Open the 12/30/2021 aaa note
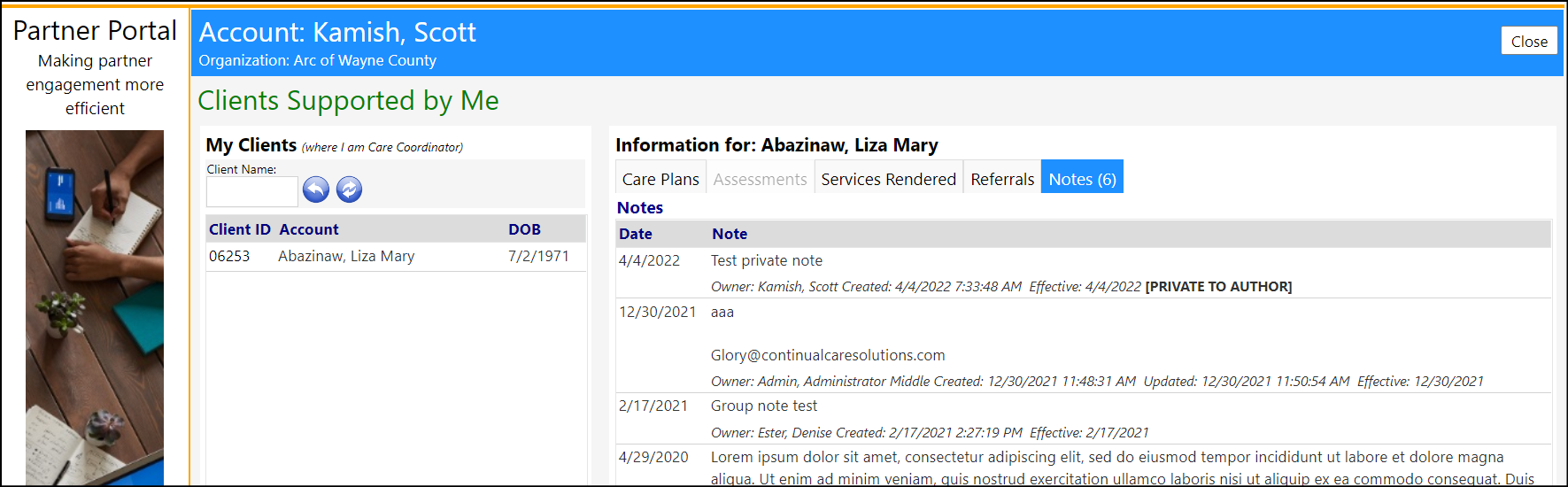This screenshot has height=487, width=1568. click(1083, 345)
